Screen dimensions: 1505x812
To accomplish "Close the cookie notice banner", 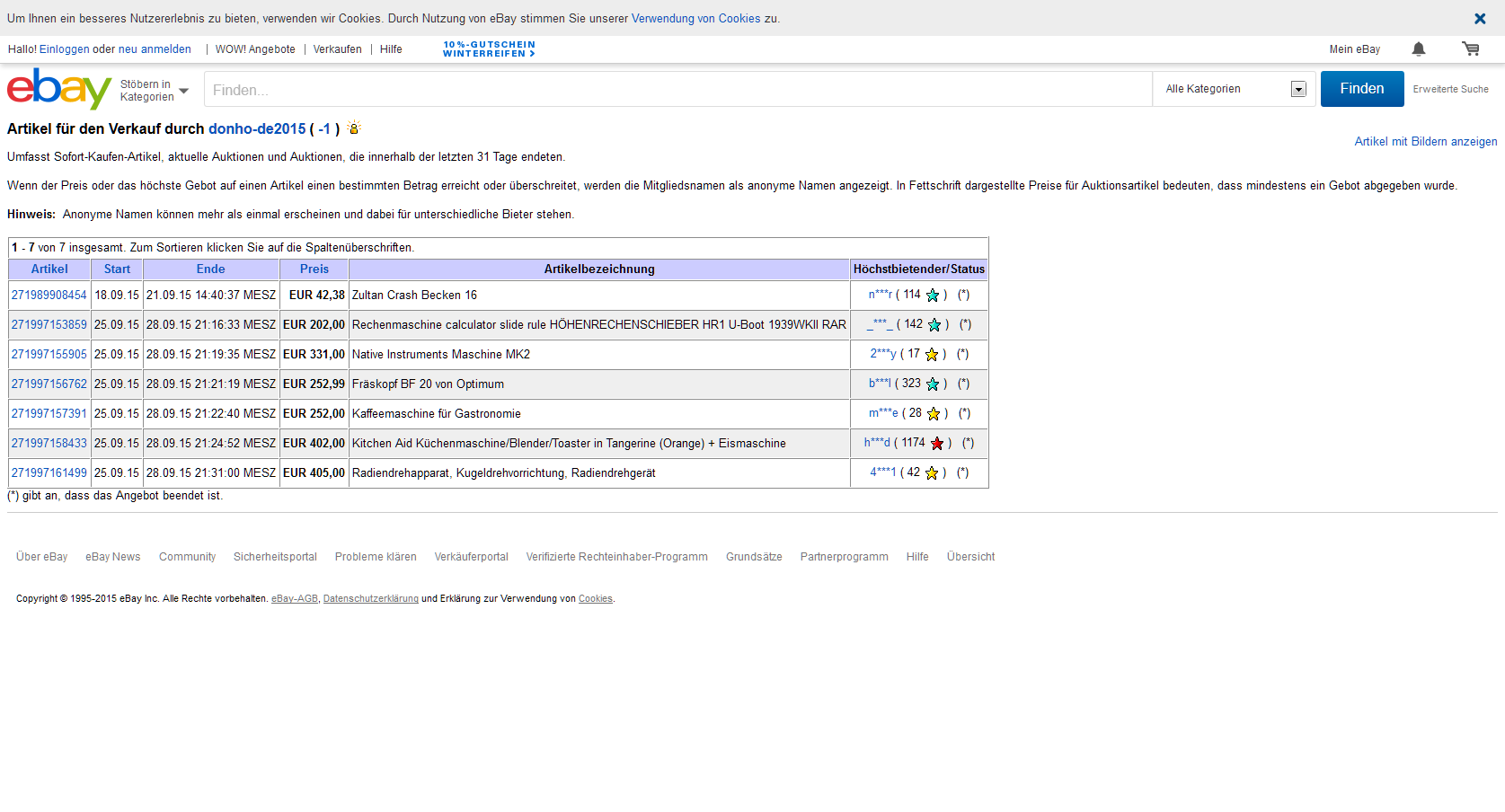I will [x=1480, y=19].
